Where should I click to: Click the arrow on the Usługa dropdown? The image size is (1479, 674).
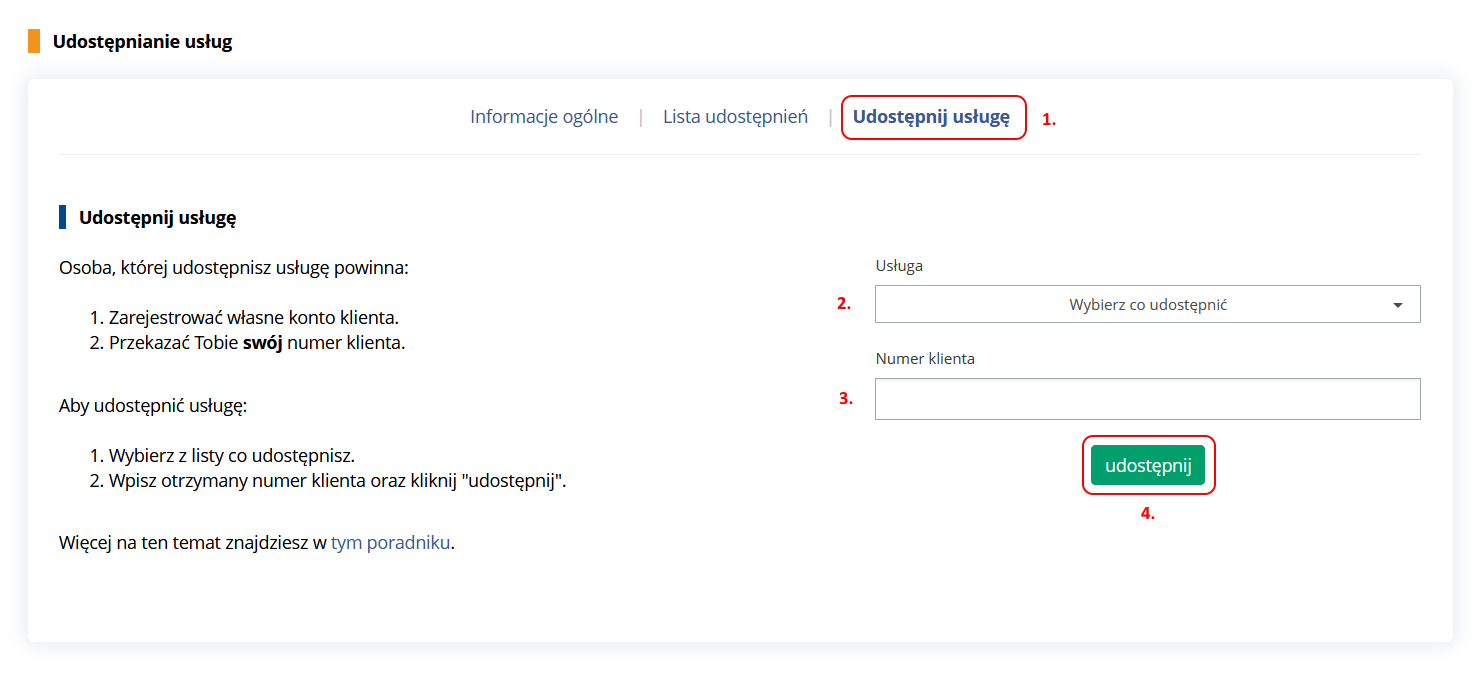point(1398,305)
